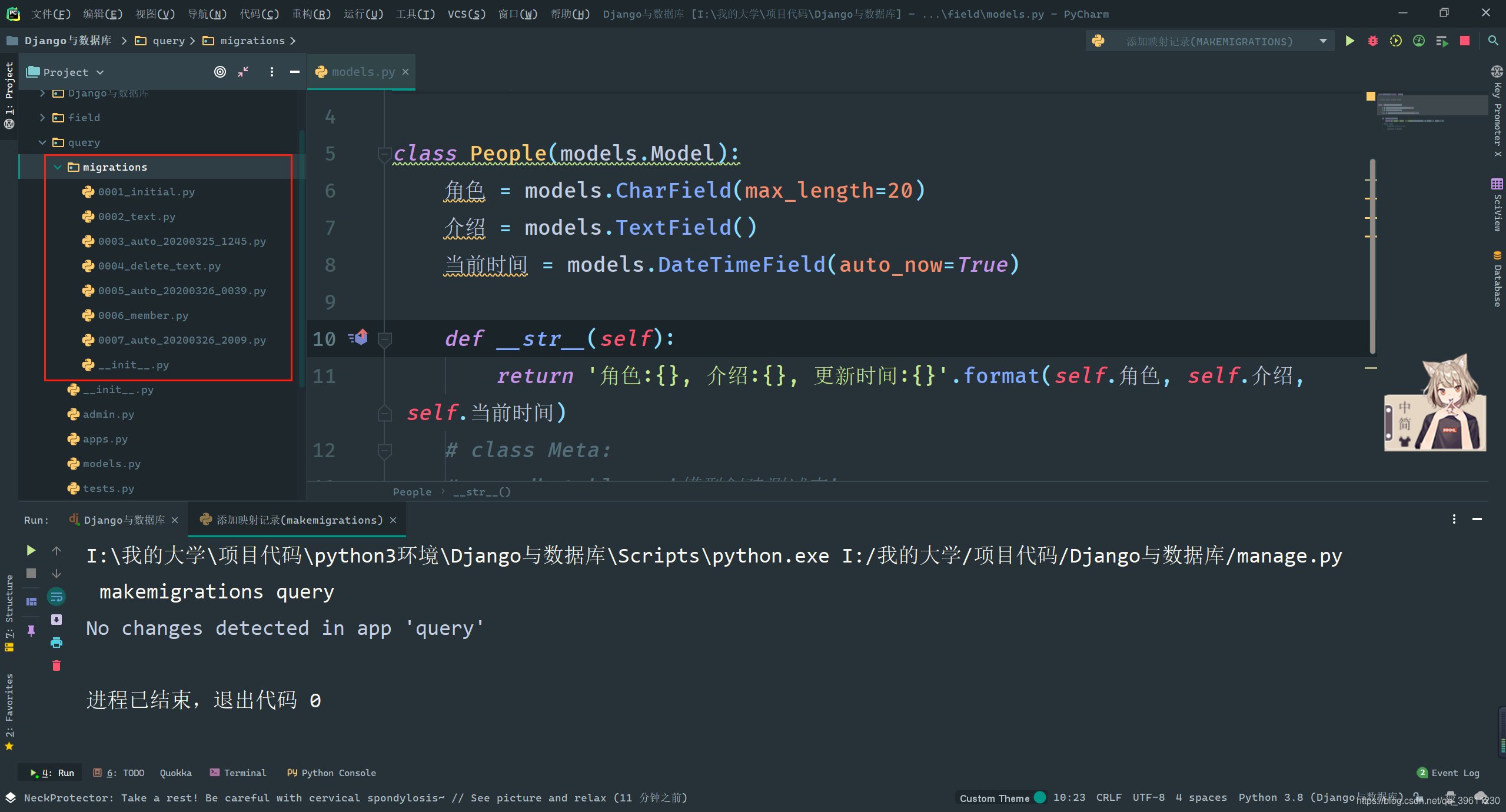Expand the field folder
Image resolution: width=1506 pixels, height=812 pixels.
click(x=42, y=118)
